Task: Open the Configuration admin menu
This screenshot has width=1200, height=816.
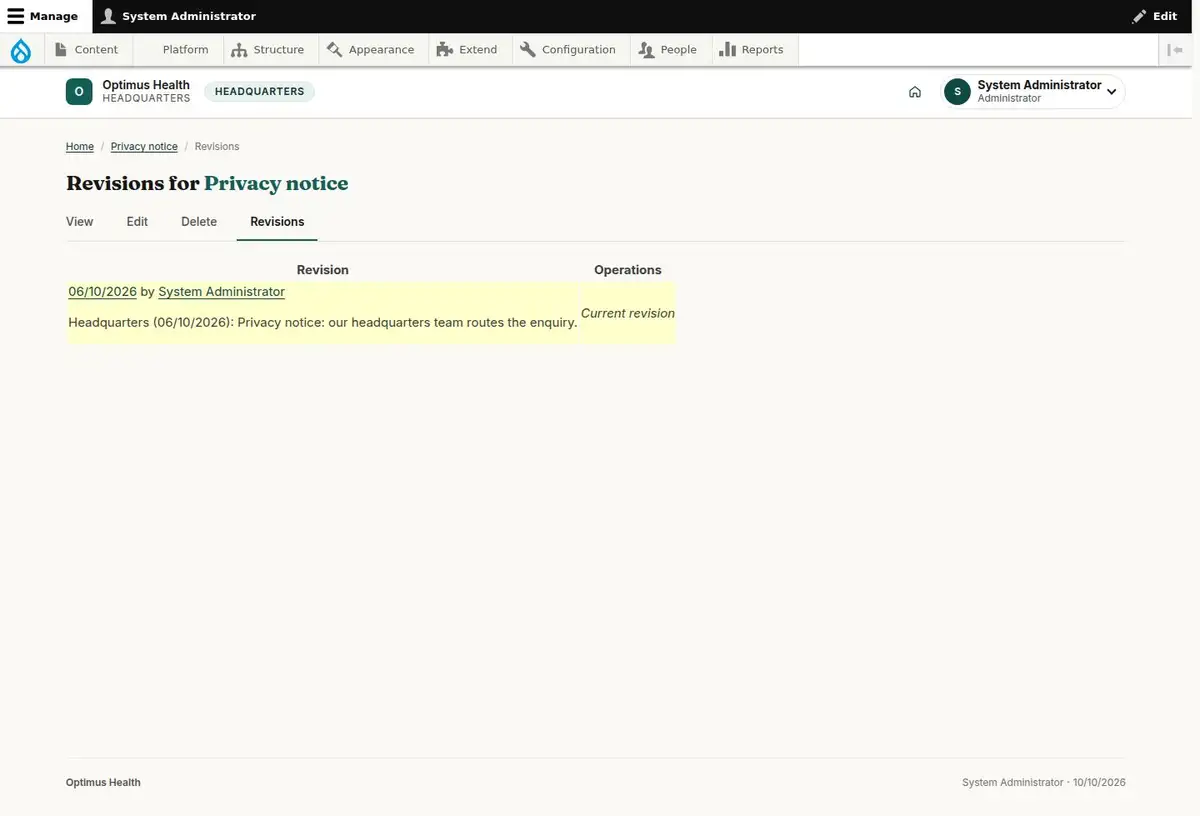Action: tap(569, 50)
